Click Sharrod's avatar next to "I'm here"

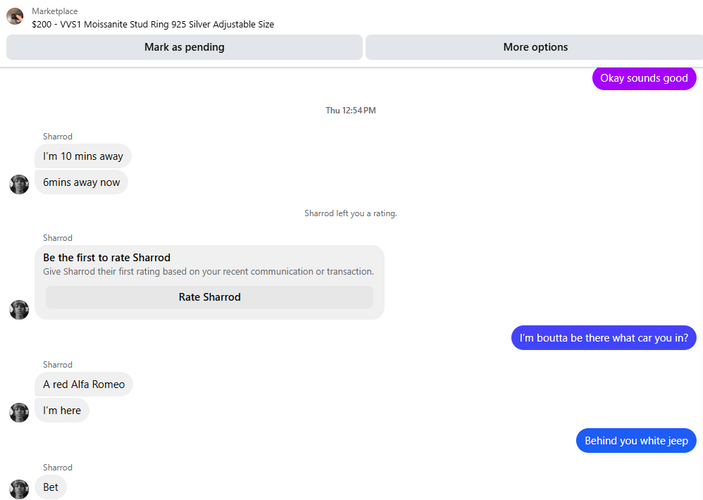click(x=19, y=412)
